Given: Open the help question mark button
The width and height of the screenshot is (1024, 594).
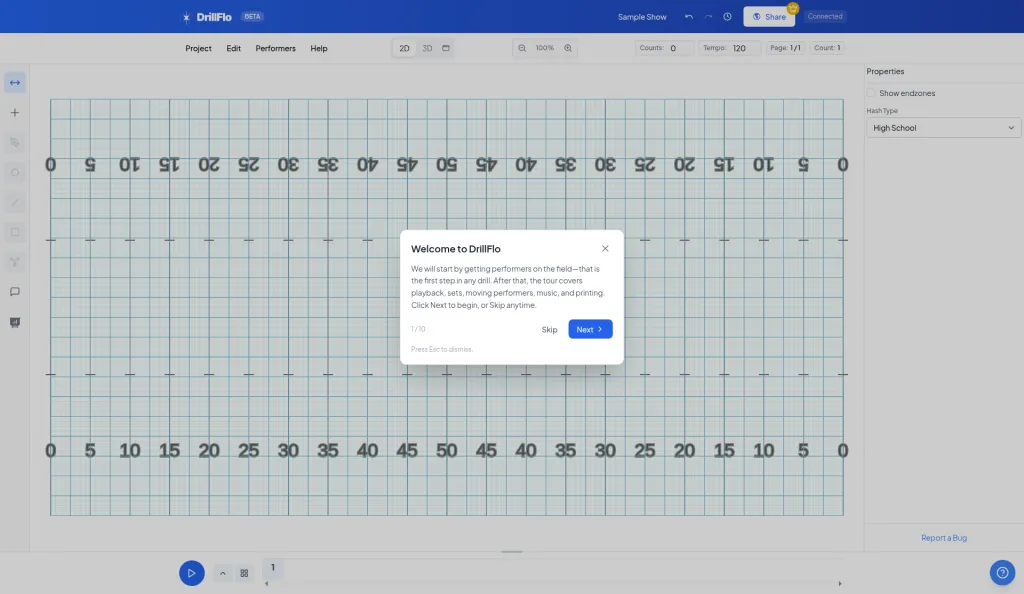Looking at the screenshot, I should pos(1002,573).
